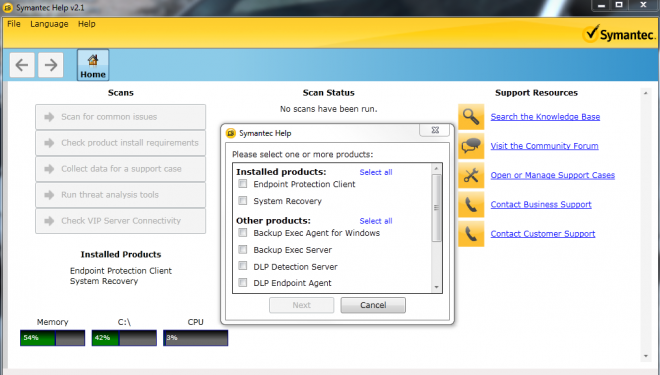Click the forward arrow navigation icon
This screenshot has width=660, height=375.
point(51,65)
